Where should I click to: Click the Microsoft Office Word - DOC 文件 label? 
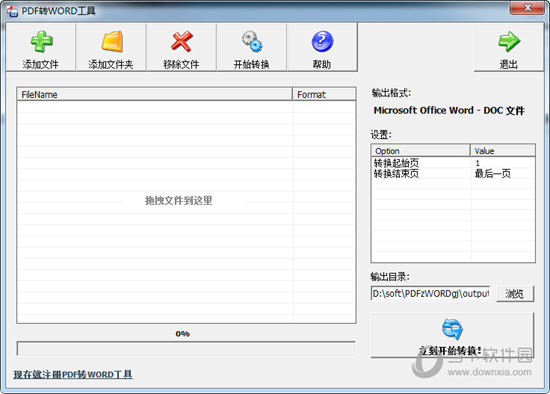449,111
